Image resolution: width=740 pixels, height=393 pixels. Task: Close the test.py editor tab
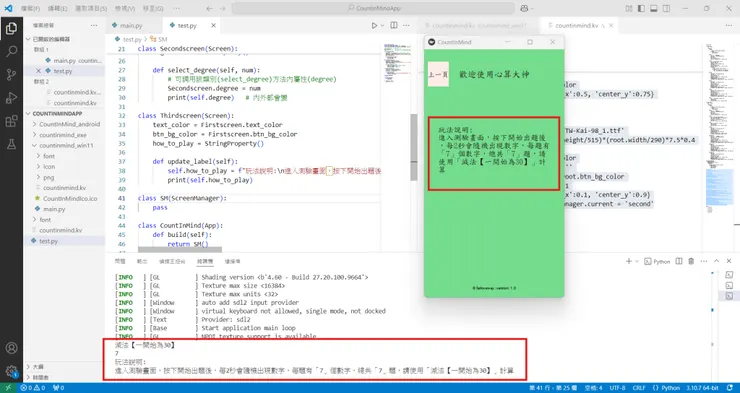[x=213, y=25]
